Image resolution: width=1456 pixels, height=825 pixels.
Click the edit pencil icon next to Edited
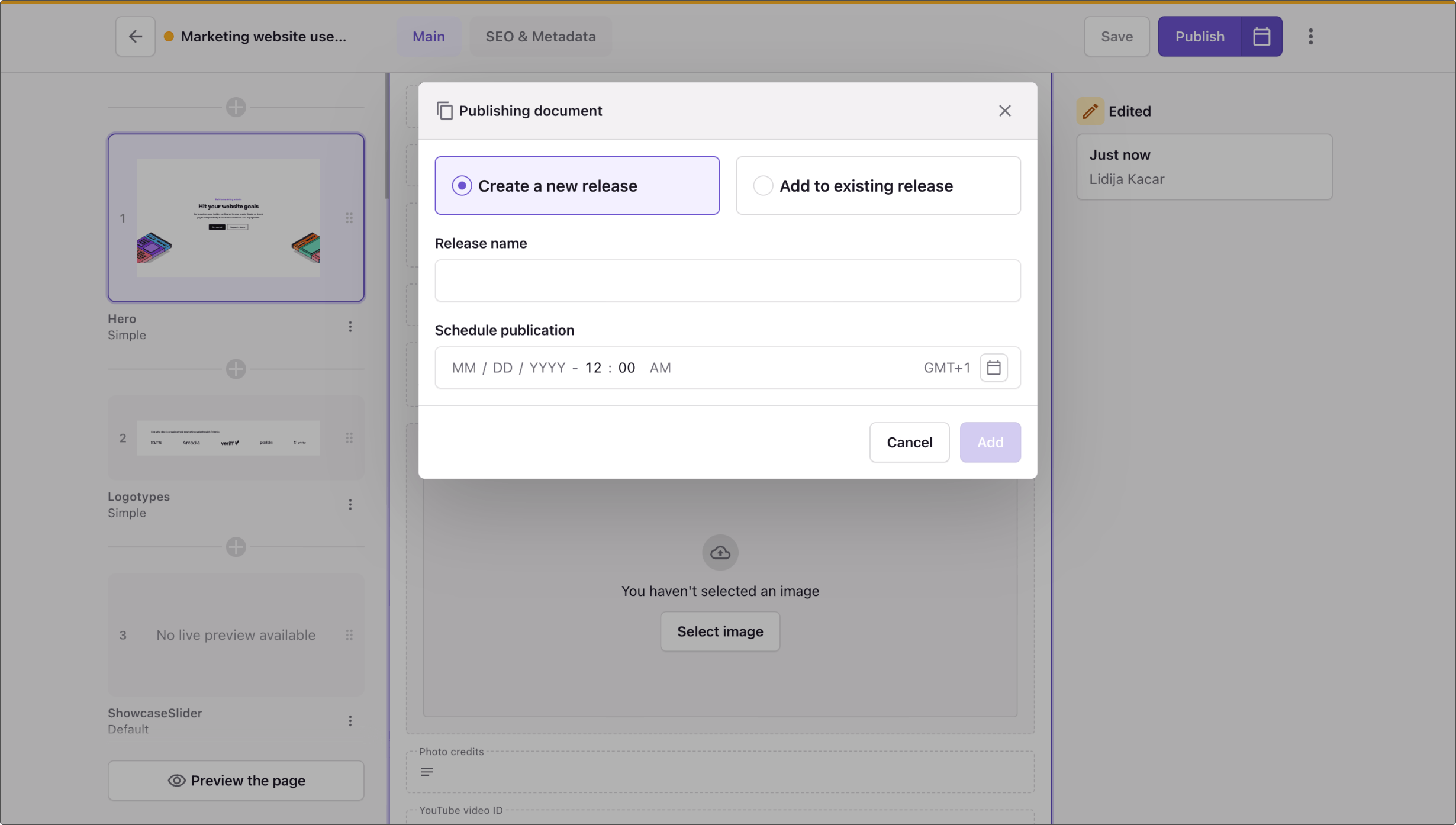click(x=1090, y=111)
